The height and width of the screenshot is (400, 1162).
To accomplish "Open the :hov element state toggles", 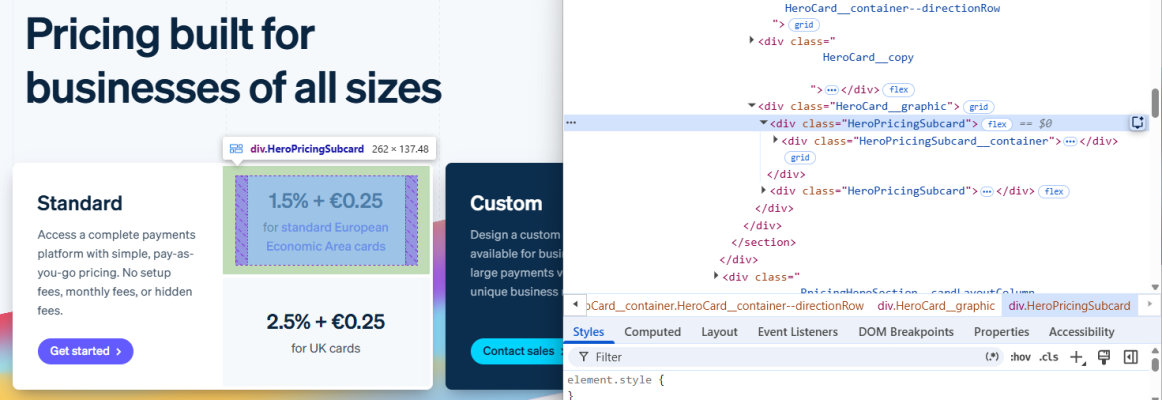I will point(1020,357).
